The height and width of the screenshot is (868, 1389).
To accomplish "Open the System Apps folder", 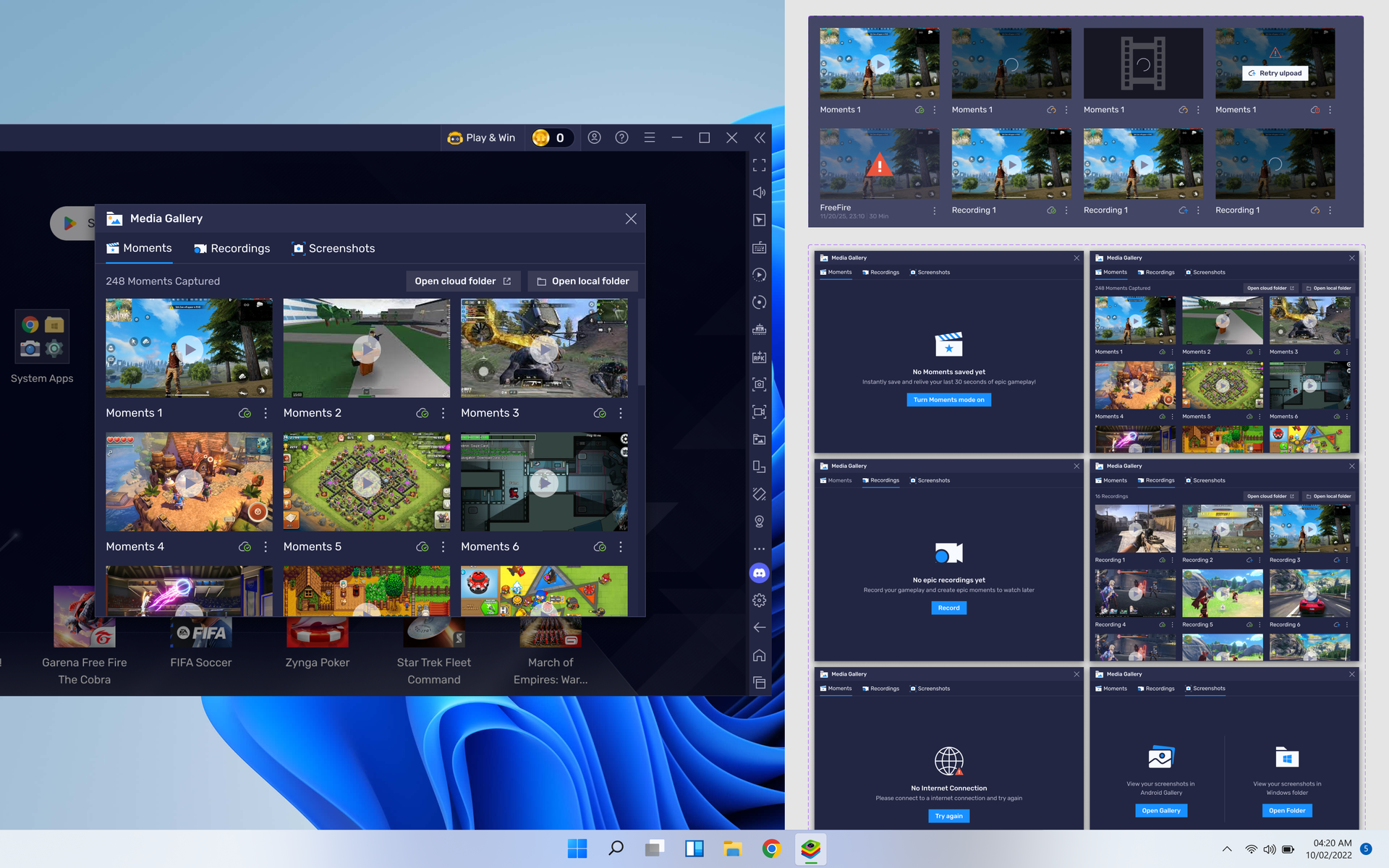I will coord(42,348).
